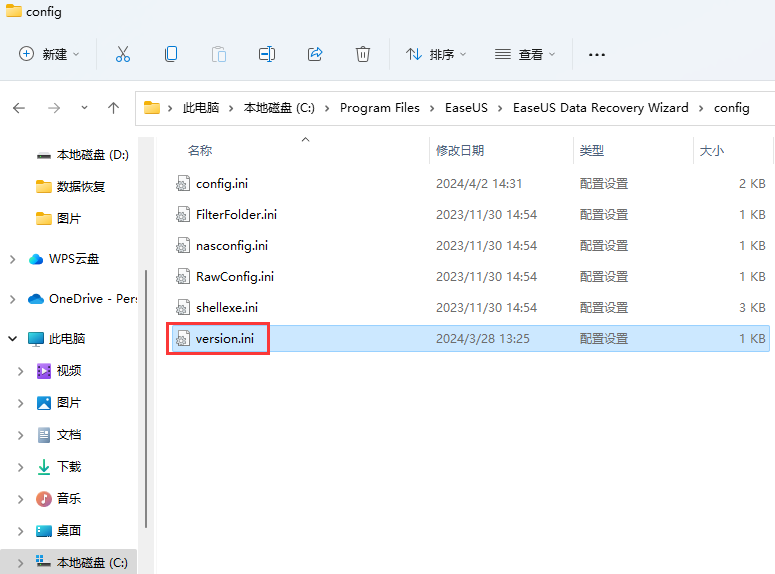Select the nasconfig.ini file
The height and width of the screenshot is (574, 775).
471,246
